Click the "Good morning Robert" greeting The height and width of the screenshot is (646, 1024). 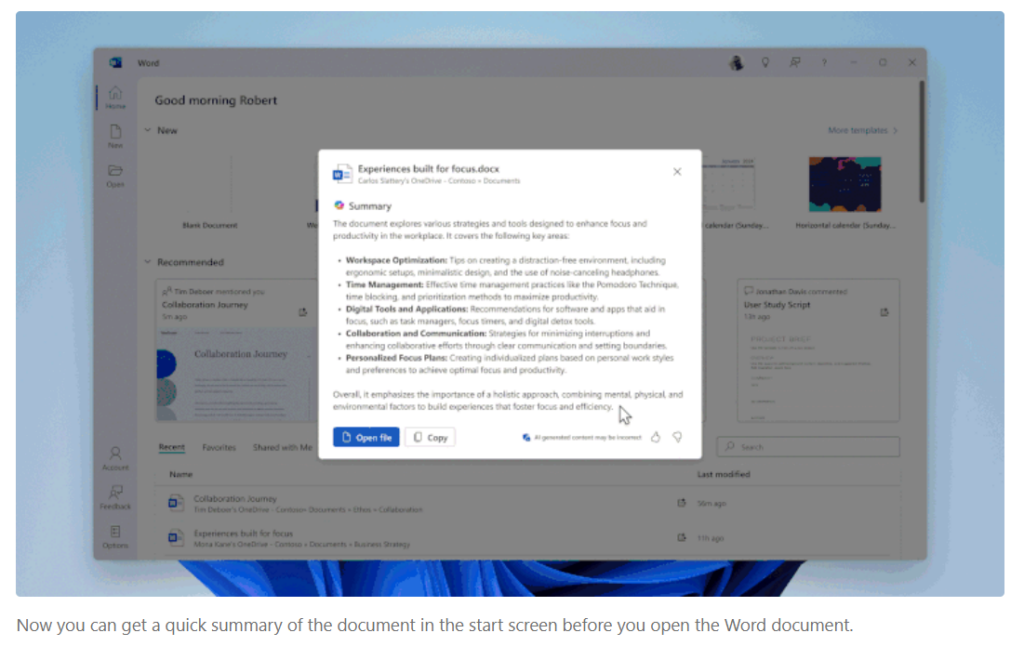[x=216, y=100]
